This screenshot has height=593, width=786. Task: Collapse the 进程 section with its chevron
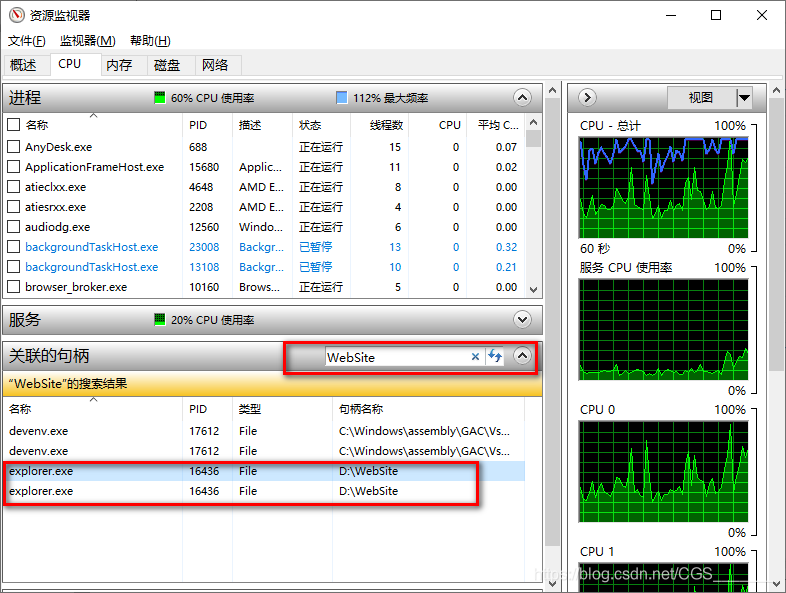point(522,97)
